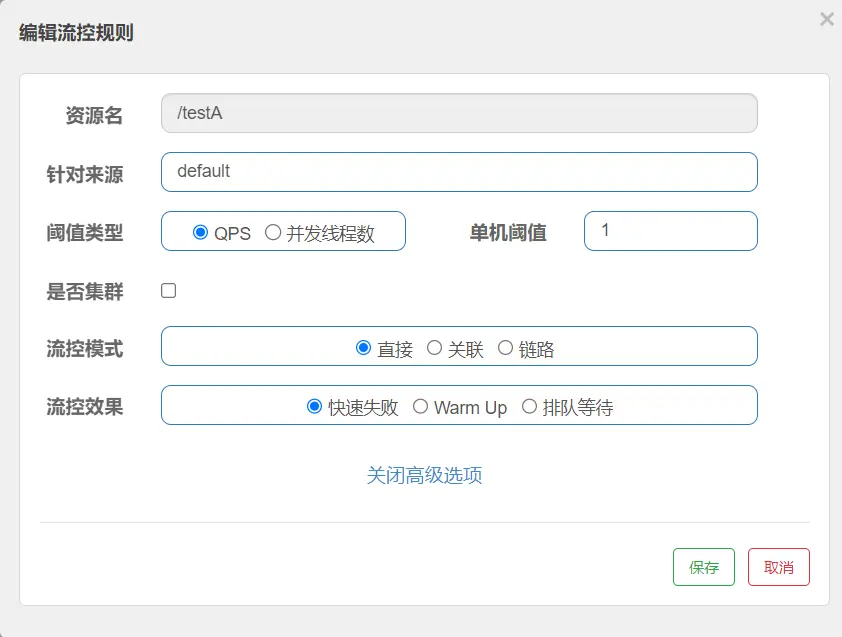Screen dimensions: 842x637
Task: Save the rule with 保存 button
Action: (703, 567)
